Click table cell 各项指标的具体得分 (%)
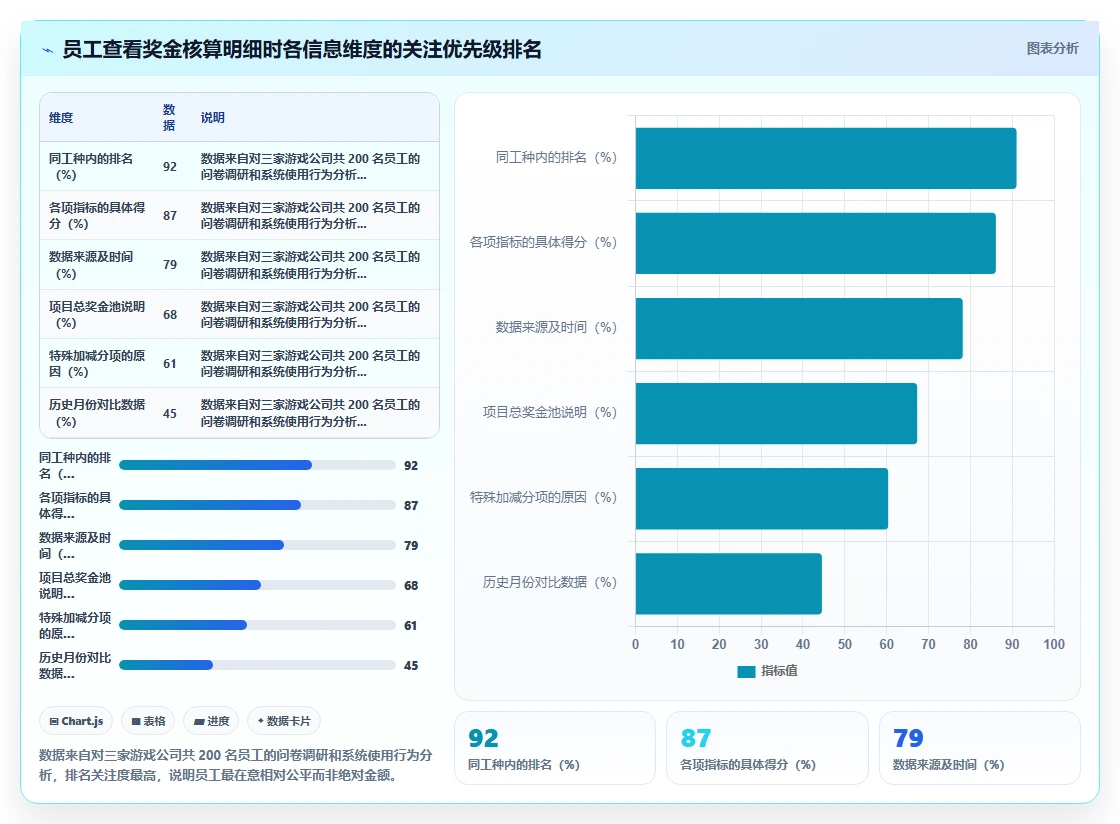Screen dimensions: 1120x824 pyautogui.click(x=96, y=216)
